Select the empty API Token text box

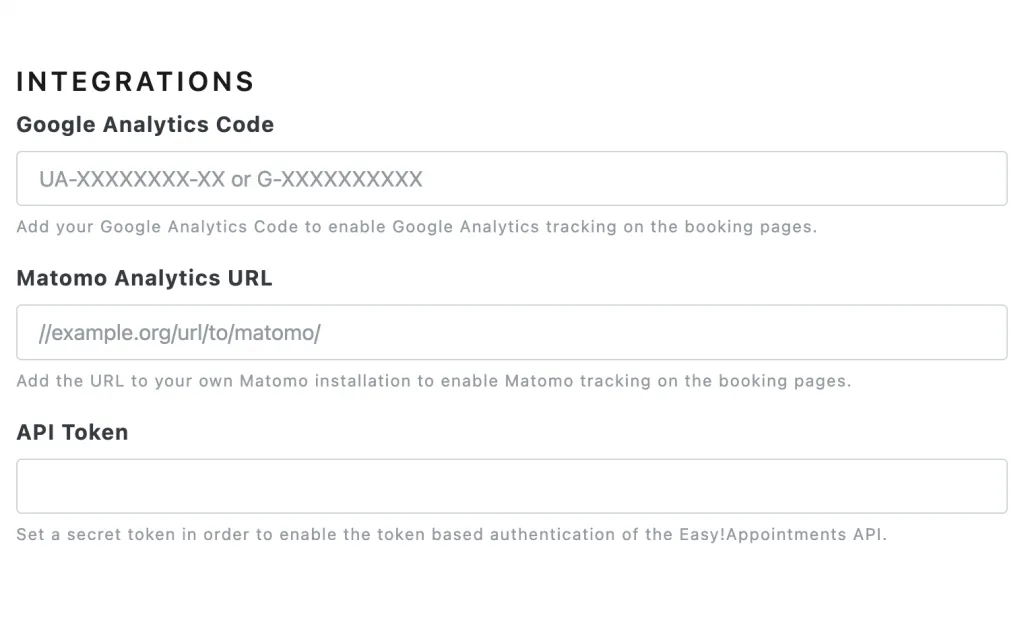(511, 486)
